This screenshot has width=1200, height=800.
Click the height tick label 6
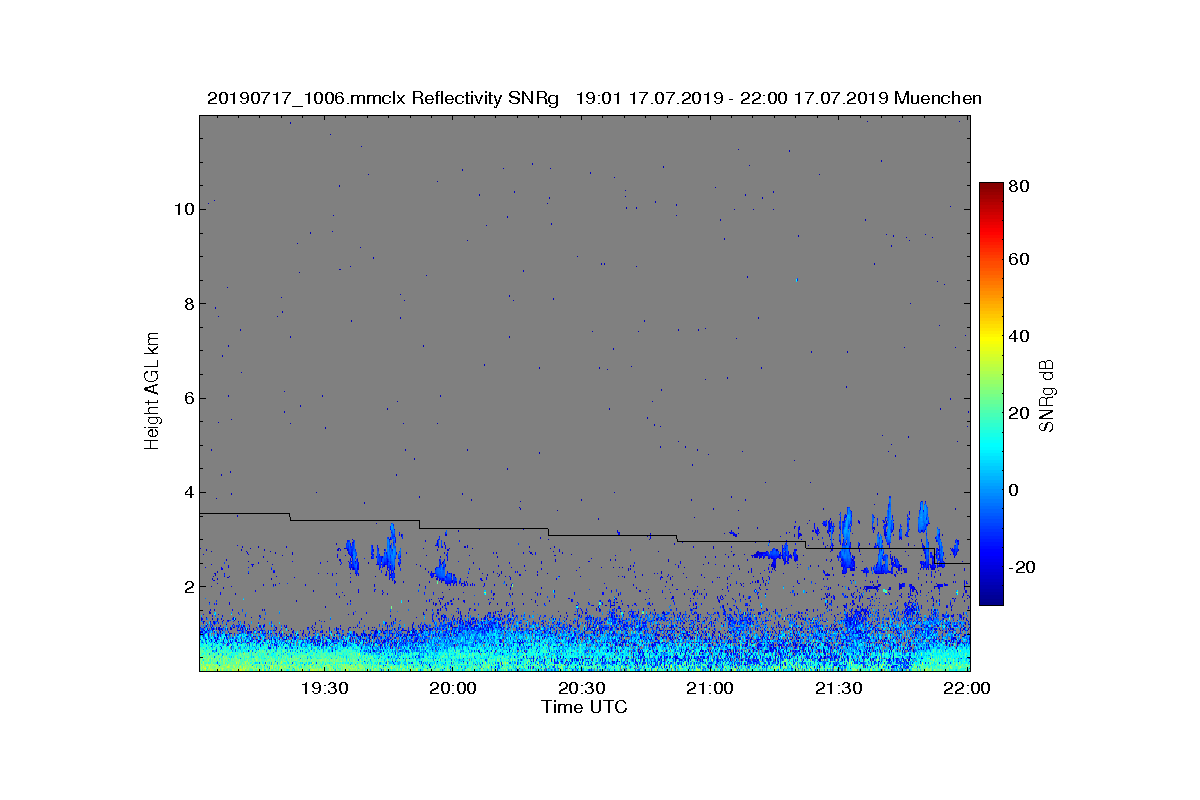pyautogui.click(x=188, y=398)
